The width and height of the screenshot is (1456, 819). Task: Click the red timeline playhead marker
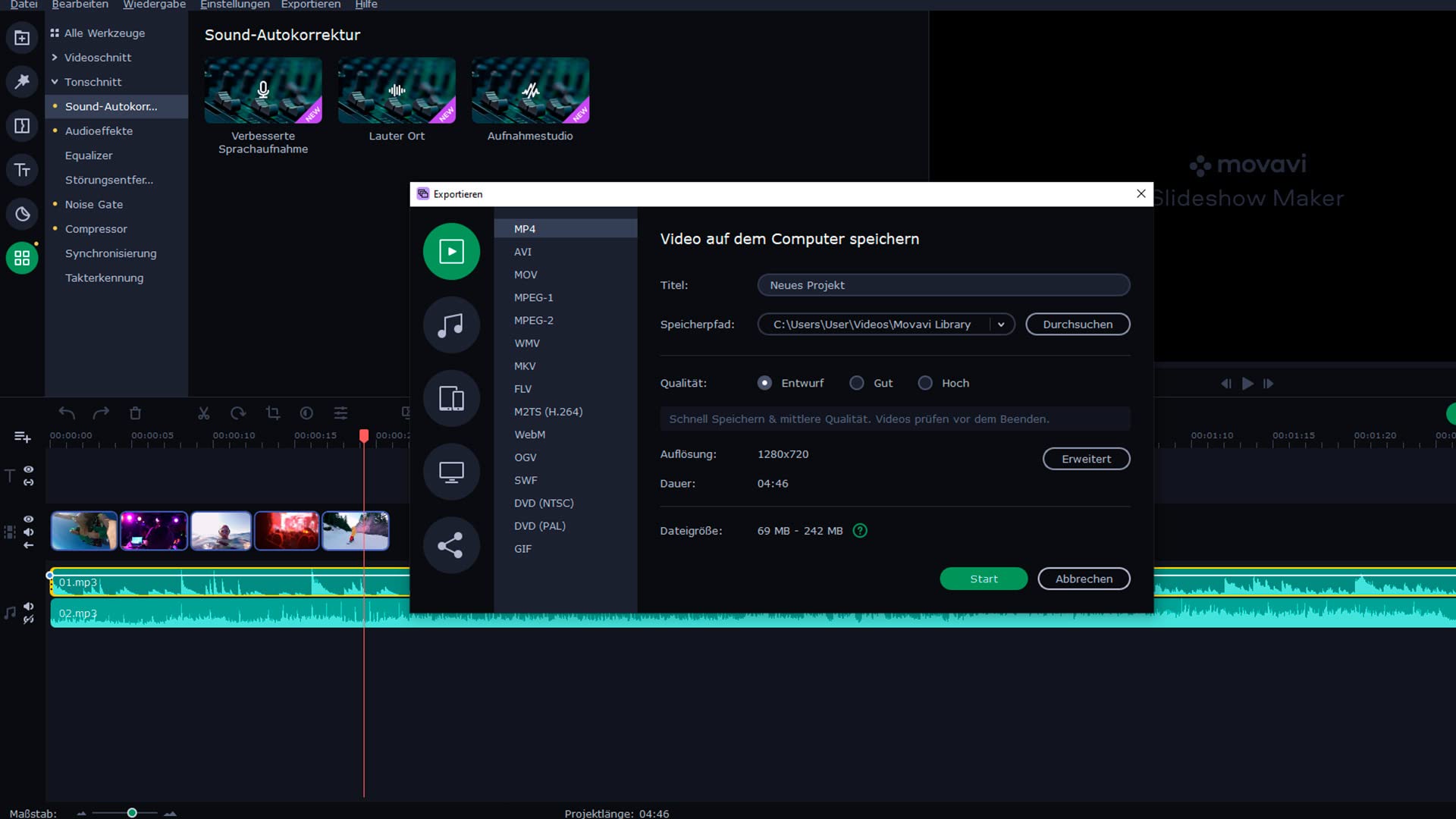click(364, 435)
